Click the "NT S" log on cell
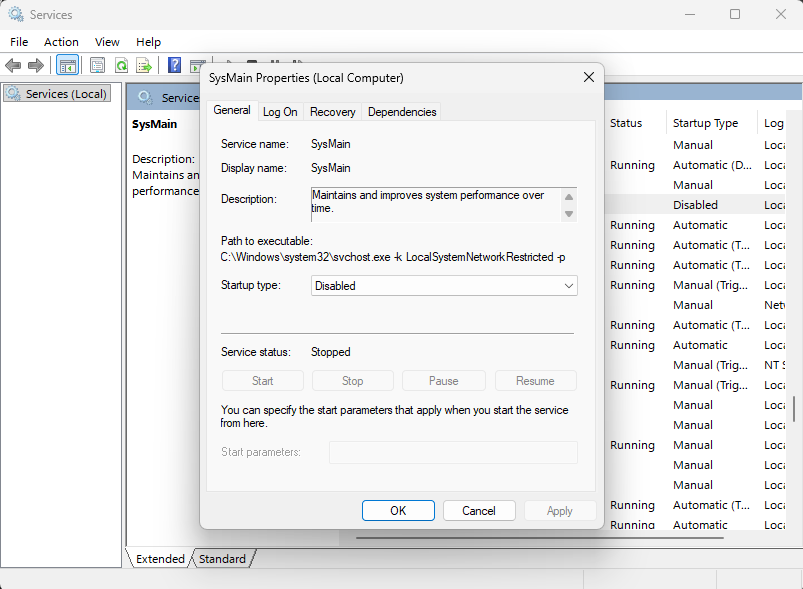This screenshot has width=803, height=589. 774,365
